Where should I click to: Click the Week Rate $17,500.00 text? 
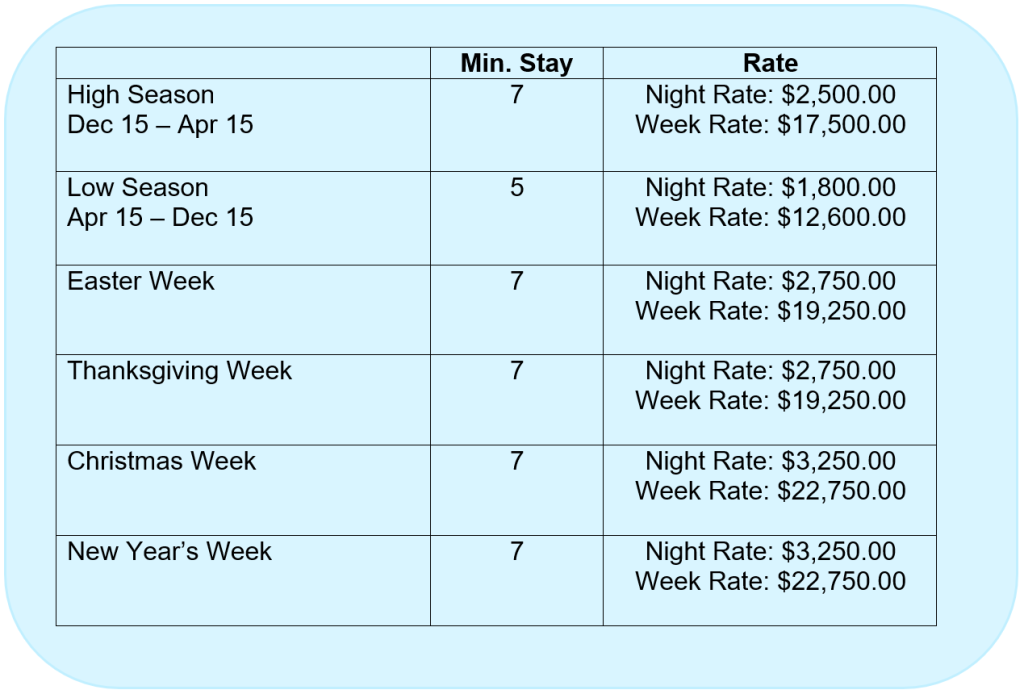pos(771,125)
